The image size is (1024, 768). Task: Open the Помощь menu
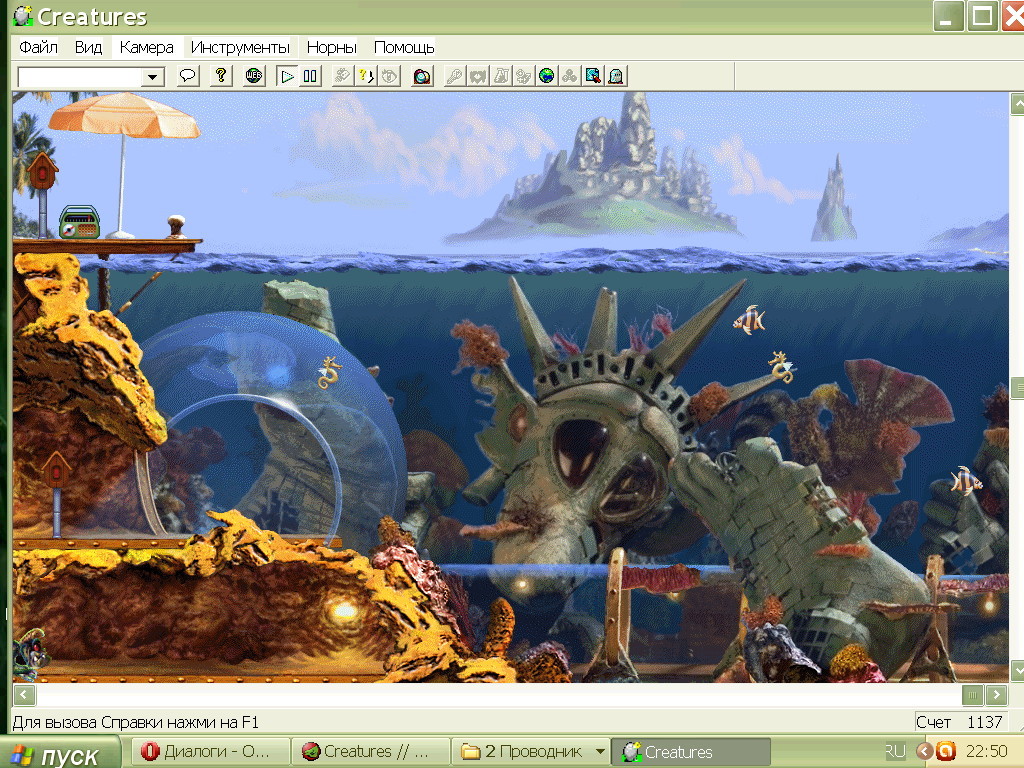tap(404, 48)
